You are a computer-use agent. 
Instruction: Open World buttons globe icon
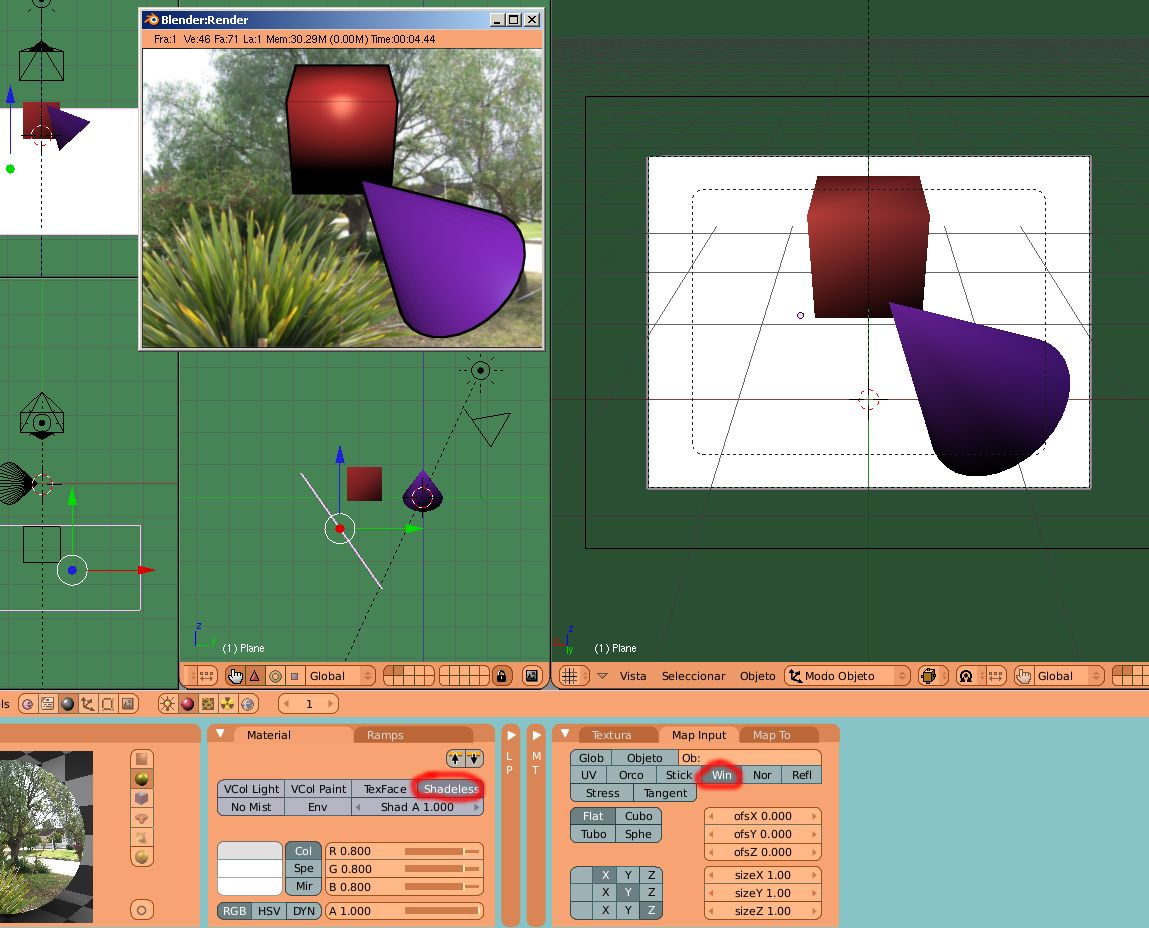[247, 704]
